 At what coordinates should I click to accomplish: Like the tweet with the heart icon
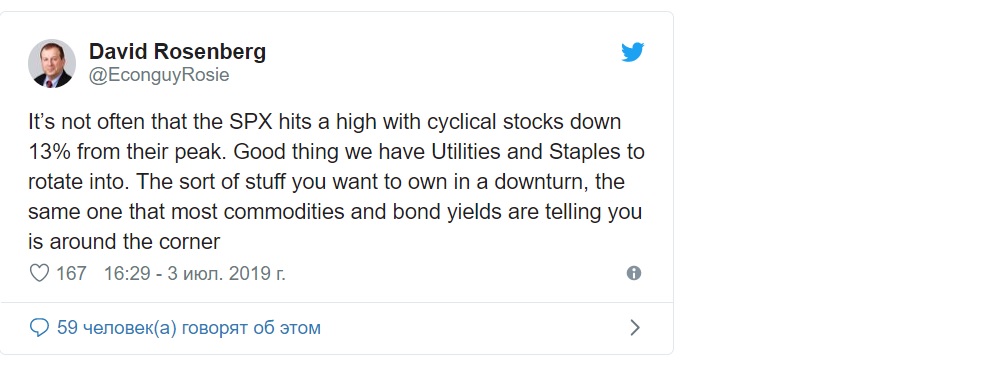[40, 273]
